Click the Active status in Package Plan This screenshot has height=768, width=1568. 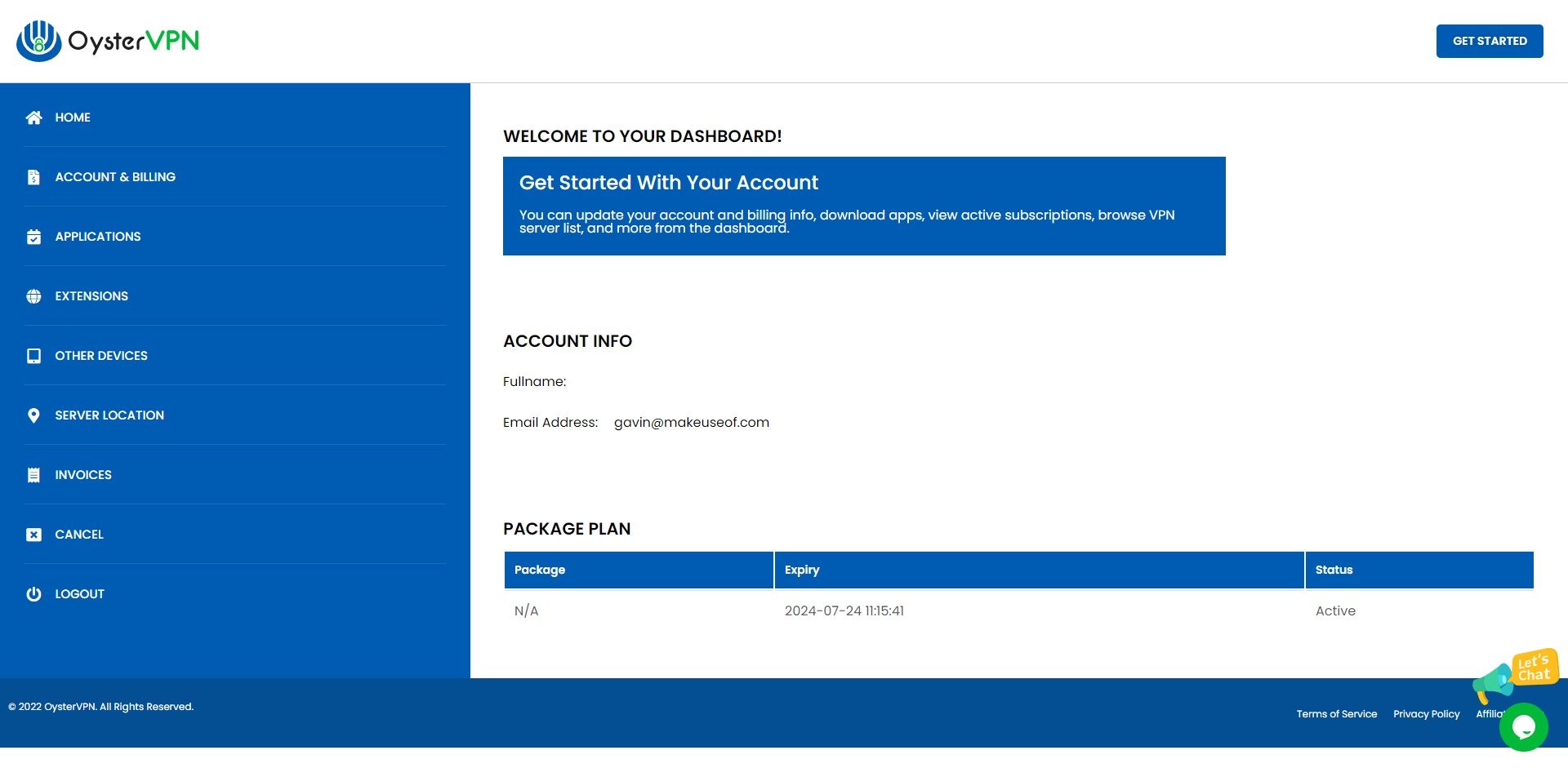point(1336,610)
